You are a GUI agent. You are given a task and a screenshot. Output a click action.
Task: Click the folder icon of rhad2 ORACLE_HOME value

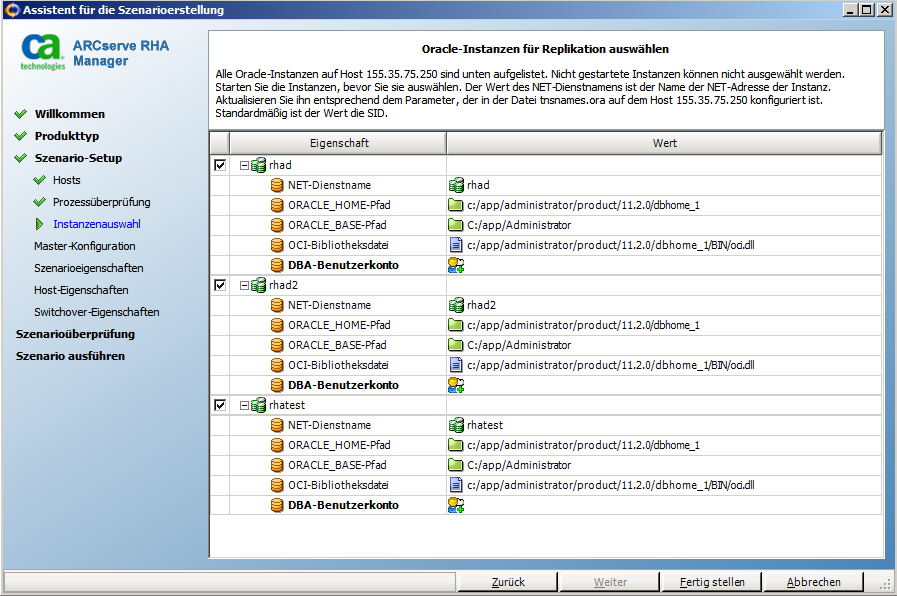(456, 325)
